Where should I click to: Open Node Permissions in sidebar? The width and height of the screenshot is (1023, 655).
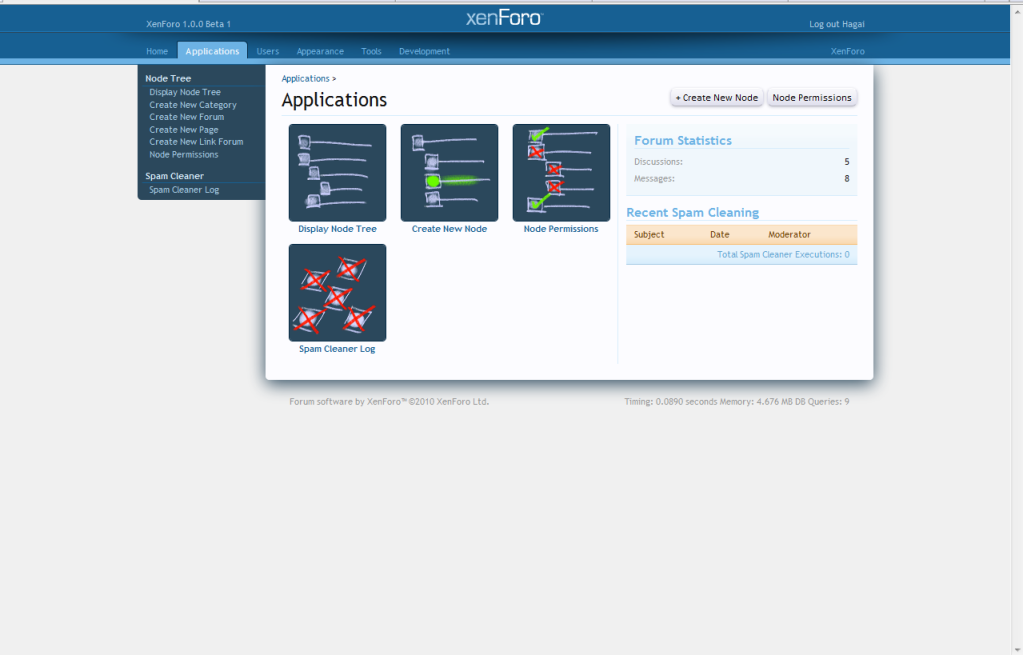point(184,155)
